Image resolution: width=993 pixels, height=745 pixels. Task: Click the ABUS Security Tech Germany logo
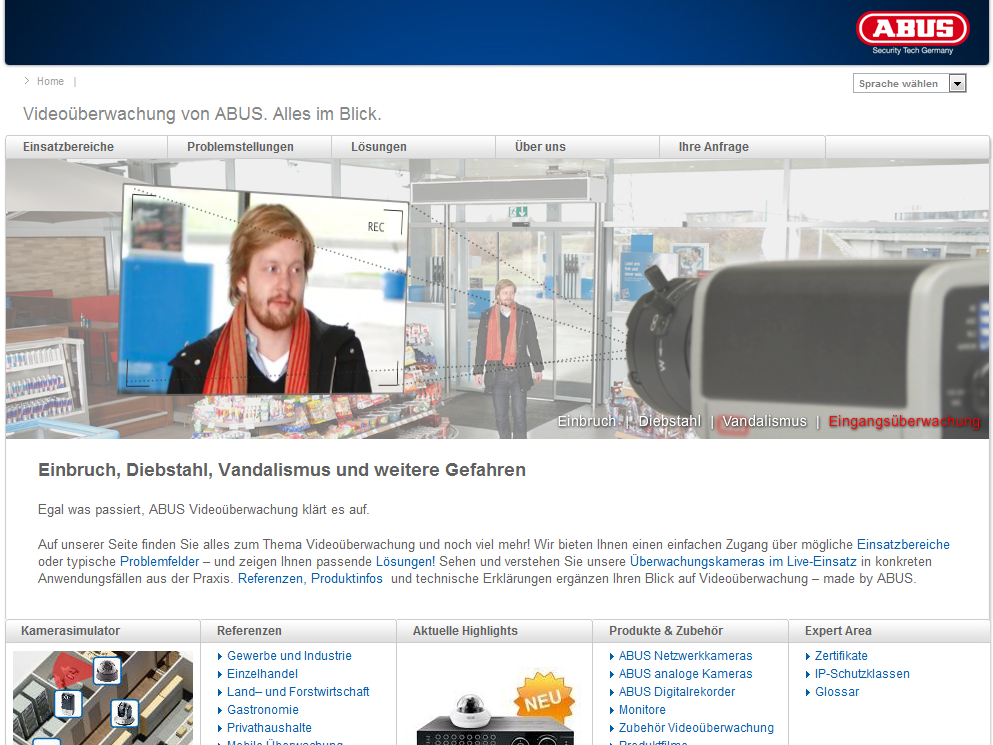[913, 33]
